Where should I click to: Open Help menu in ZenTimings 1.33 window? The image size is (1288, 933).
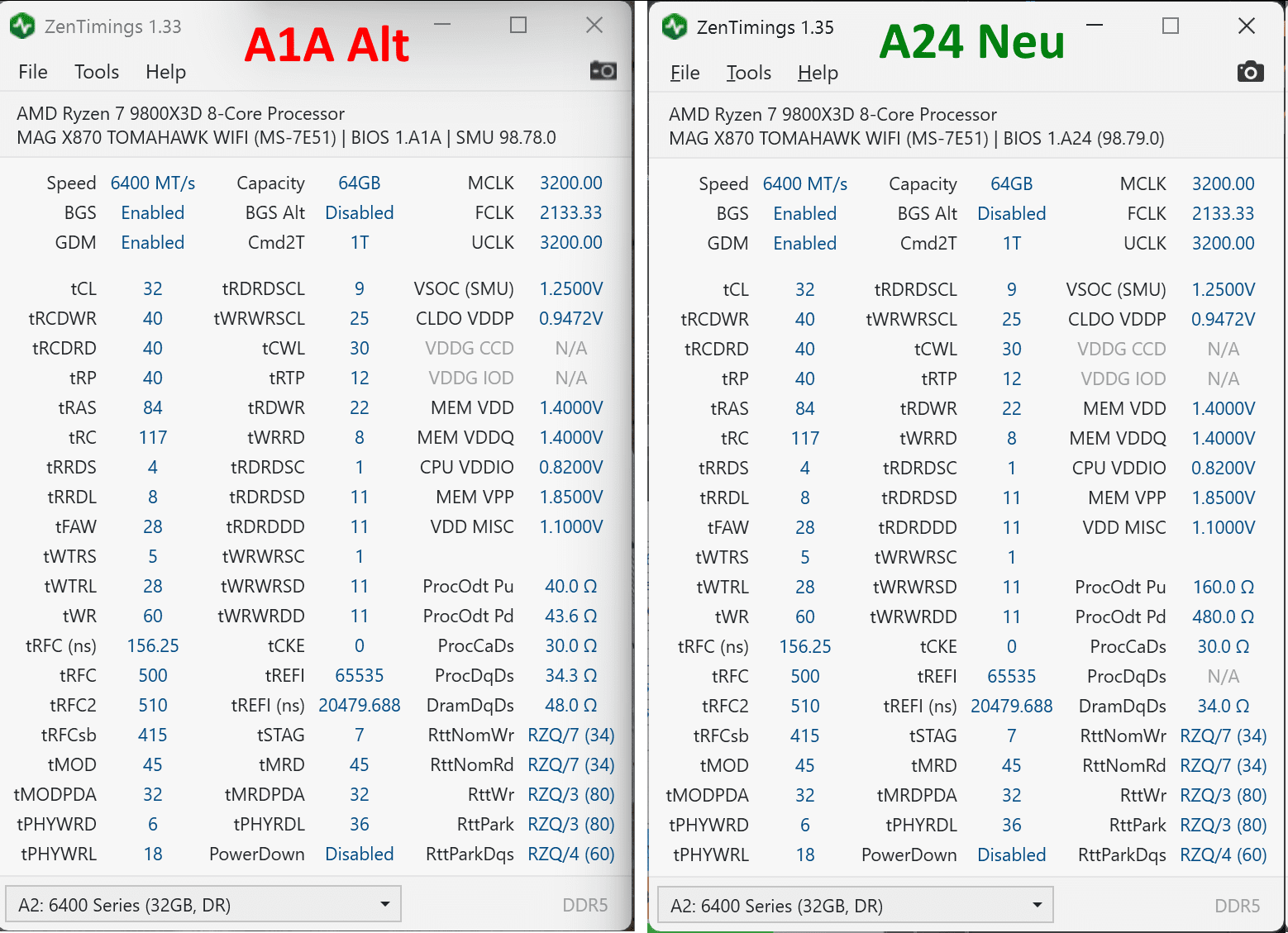click(165, 72)
